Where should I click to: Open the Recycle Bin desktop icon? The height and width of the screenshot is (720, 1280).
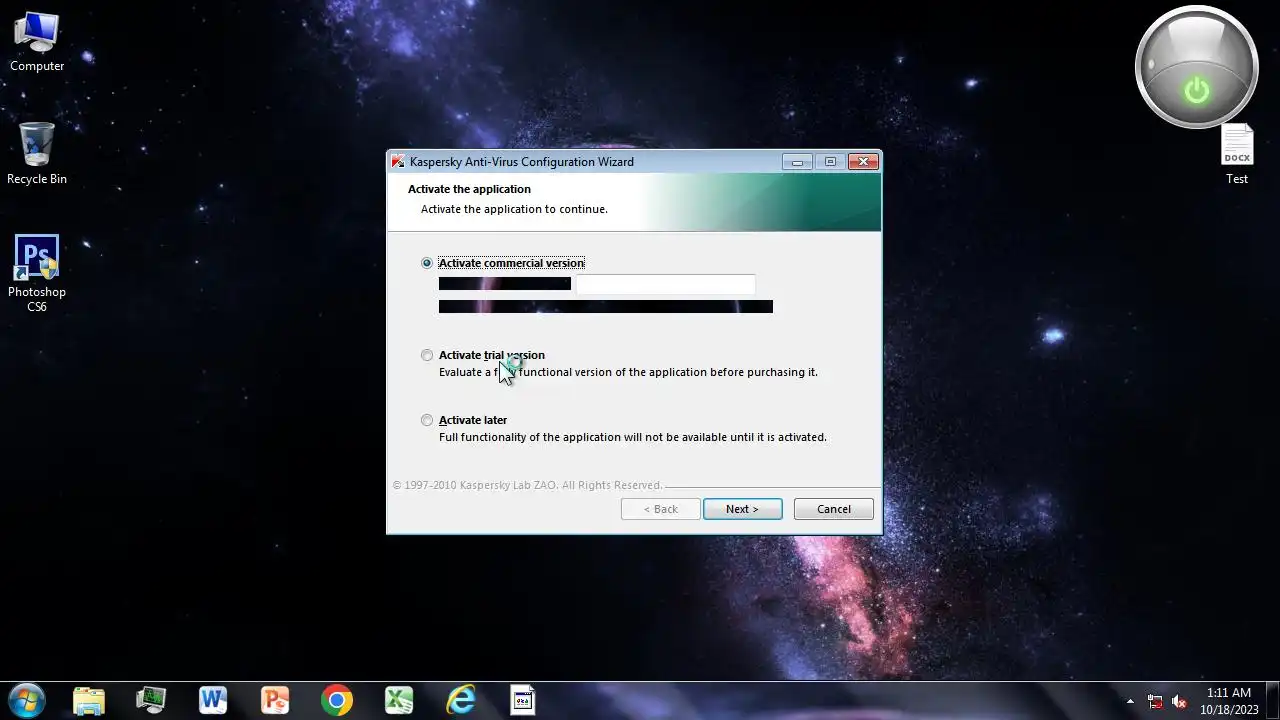37,154
